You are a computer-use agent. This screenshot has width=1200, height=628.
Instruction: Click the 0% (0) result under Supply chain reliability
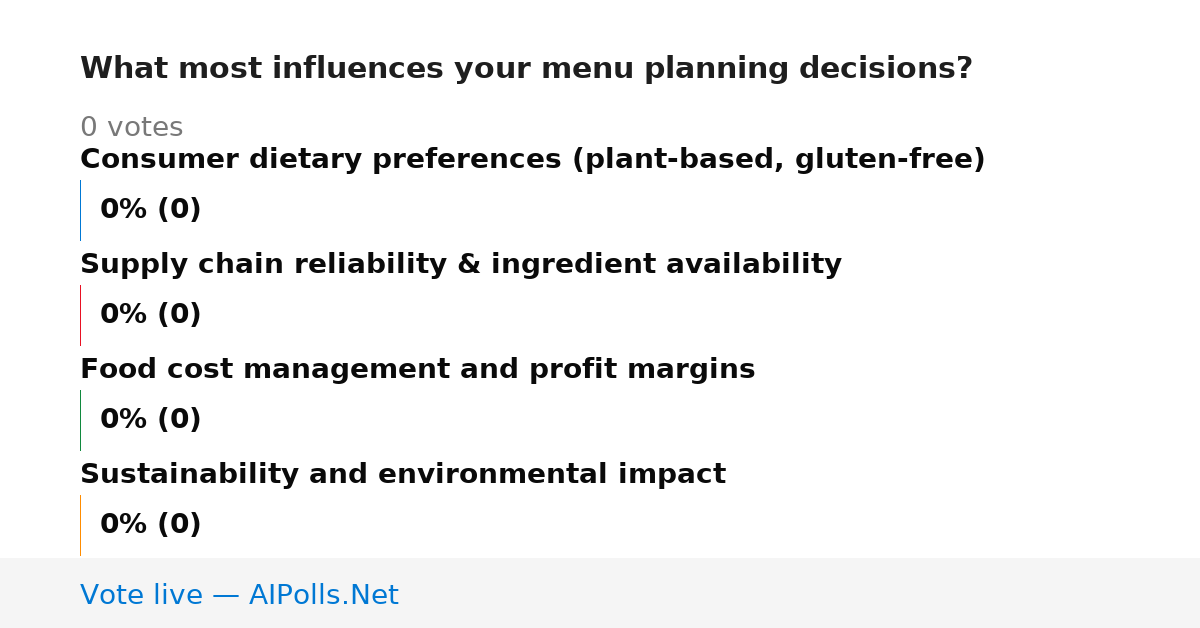coord(150,315)
